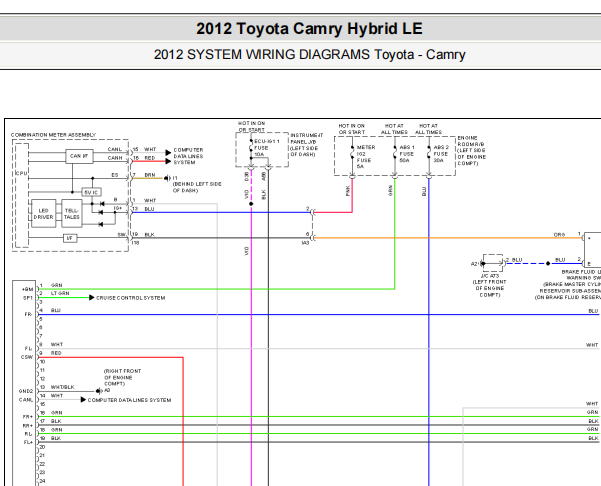Click the "CANH" label inside the meter assembly
The height and width of the screenshot is (486, 601).
tap(115, 158)
